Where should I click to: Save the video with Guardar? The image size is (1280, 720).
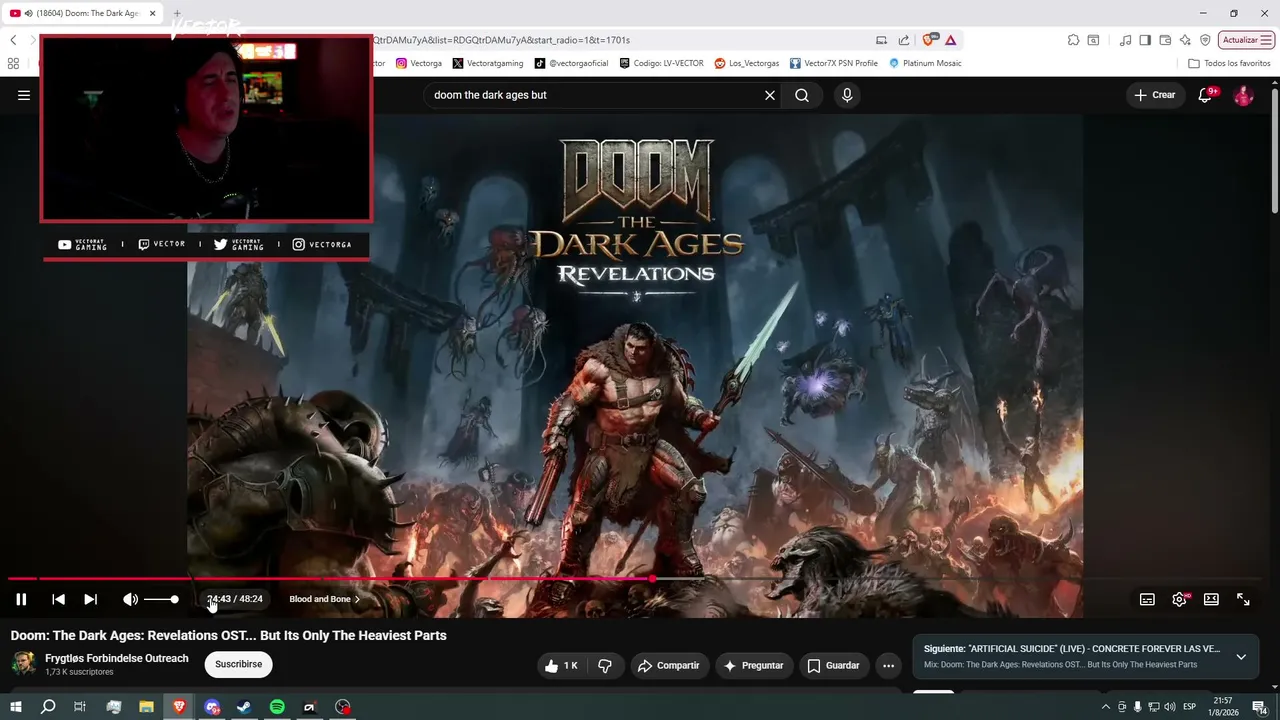click(834, 665)
